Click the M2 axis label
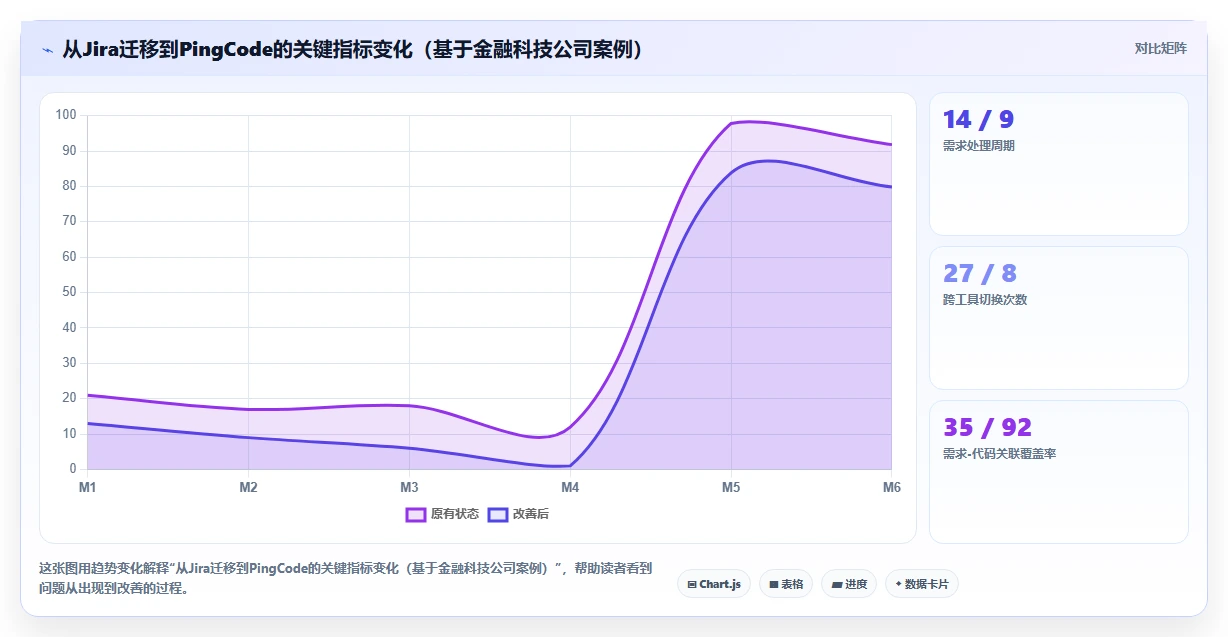The width and height of the screenshot is (1228, 637). pyautogui.click(x=248, y=487)
